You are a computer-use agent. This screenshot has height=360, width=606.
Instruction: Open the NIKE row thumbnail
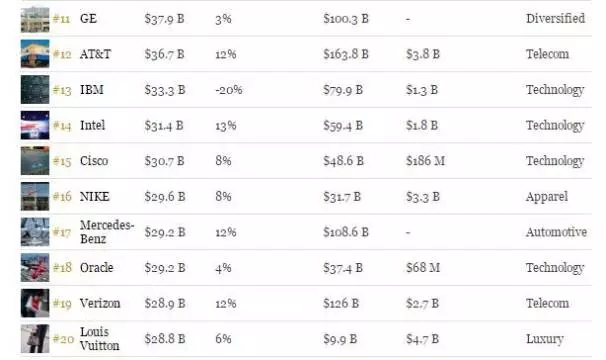pos(35,196)
